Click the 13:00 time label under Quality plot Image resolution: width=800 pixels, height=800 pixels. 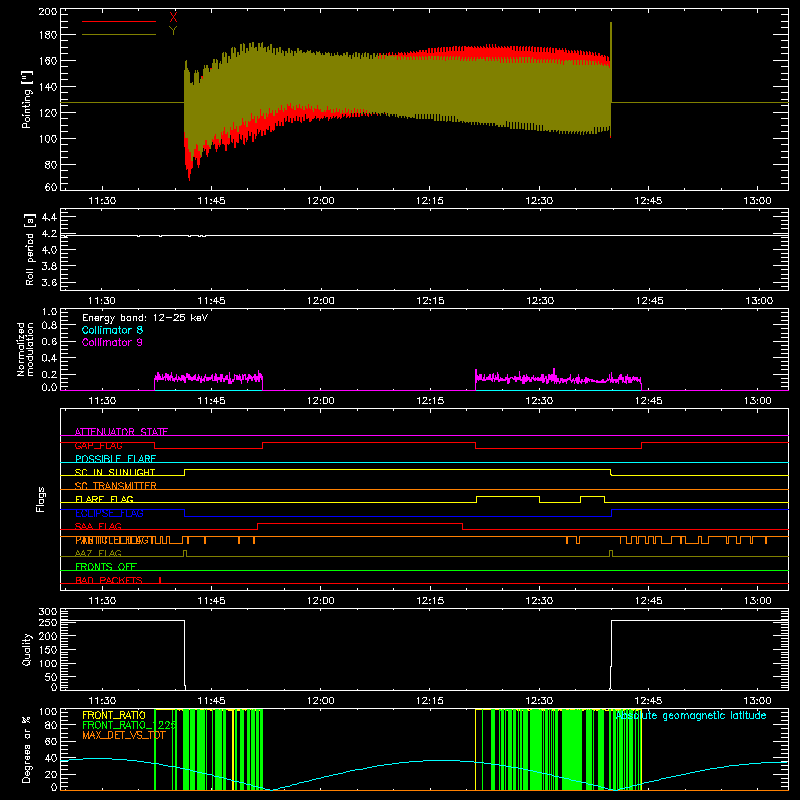757,701
